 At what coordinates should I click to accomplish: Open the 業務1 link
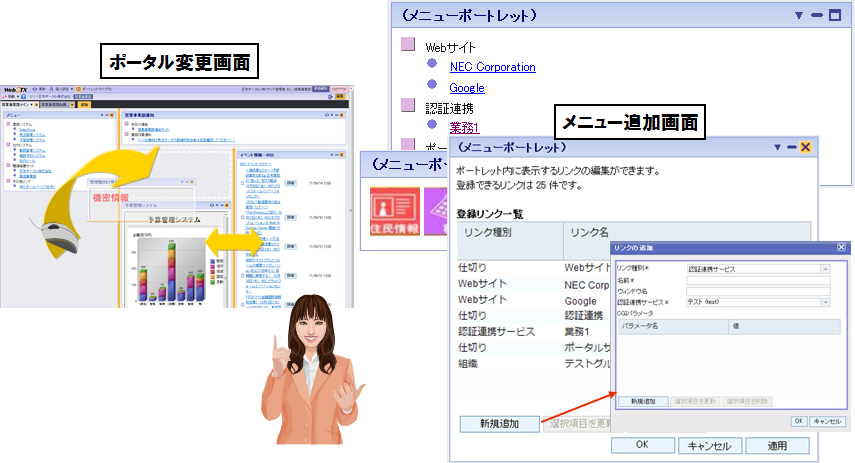[x=464, y=126]
